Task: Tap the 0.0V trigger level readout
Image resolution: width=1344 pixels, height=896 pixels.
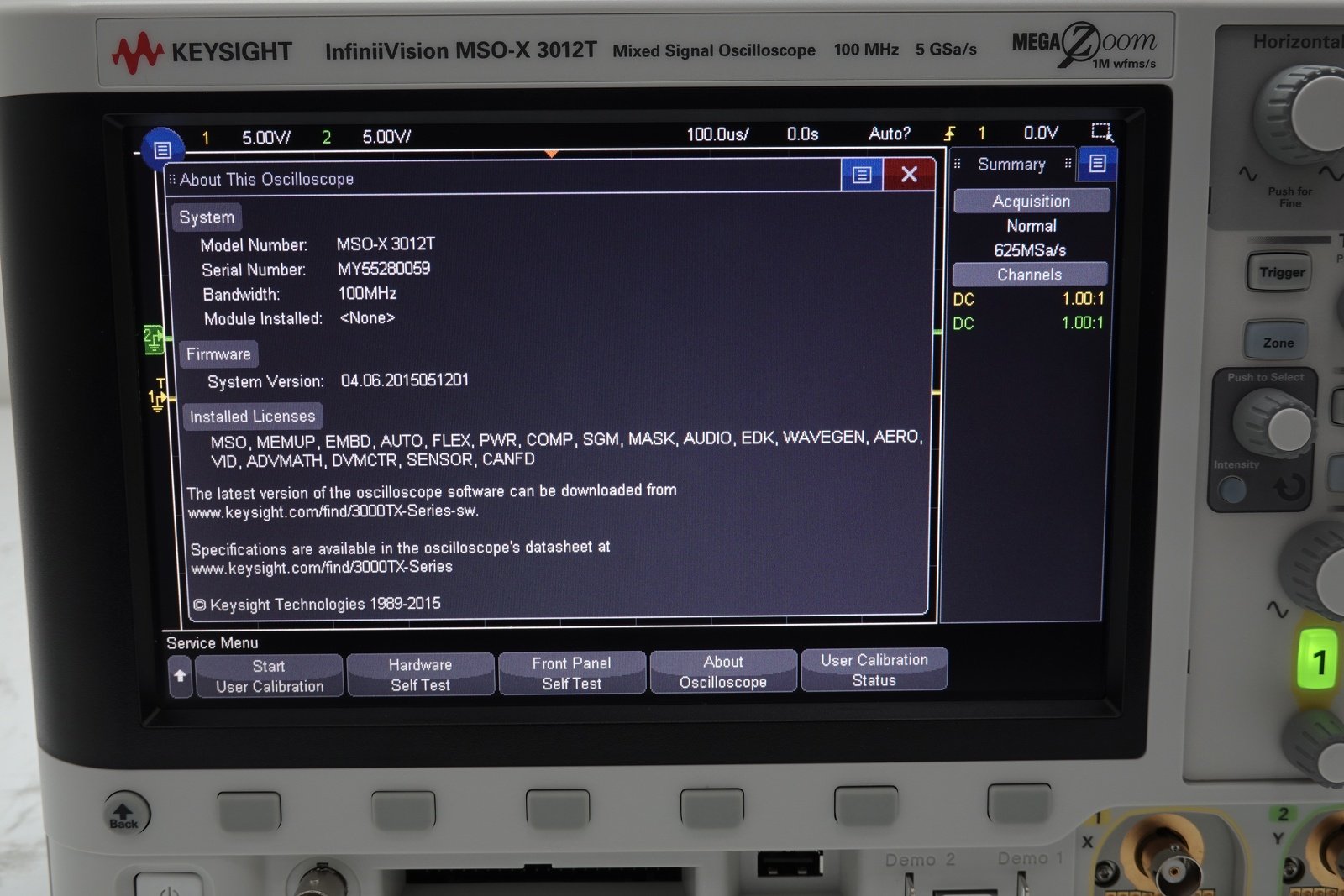Action: coord(1041,133)
